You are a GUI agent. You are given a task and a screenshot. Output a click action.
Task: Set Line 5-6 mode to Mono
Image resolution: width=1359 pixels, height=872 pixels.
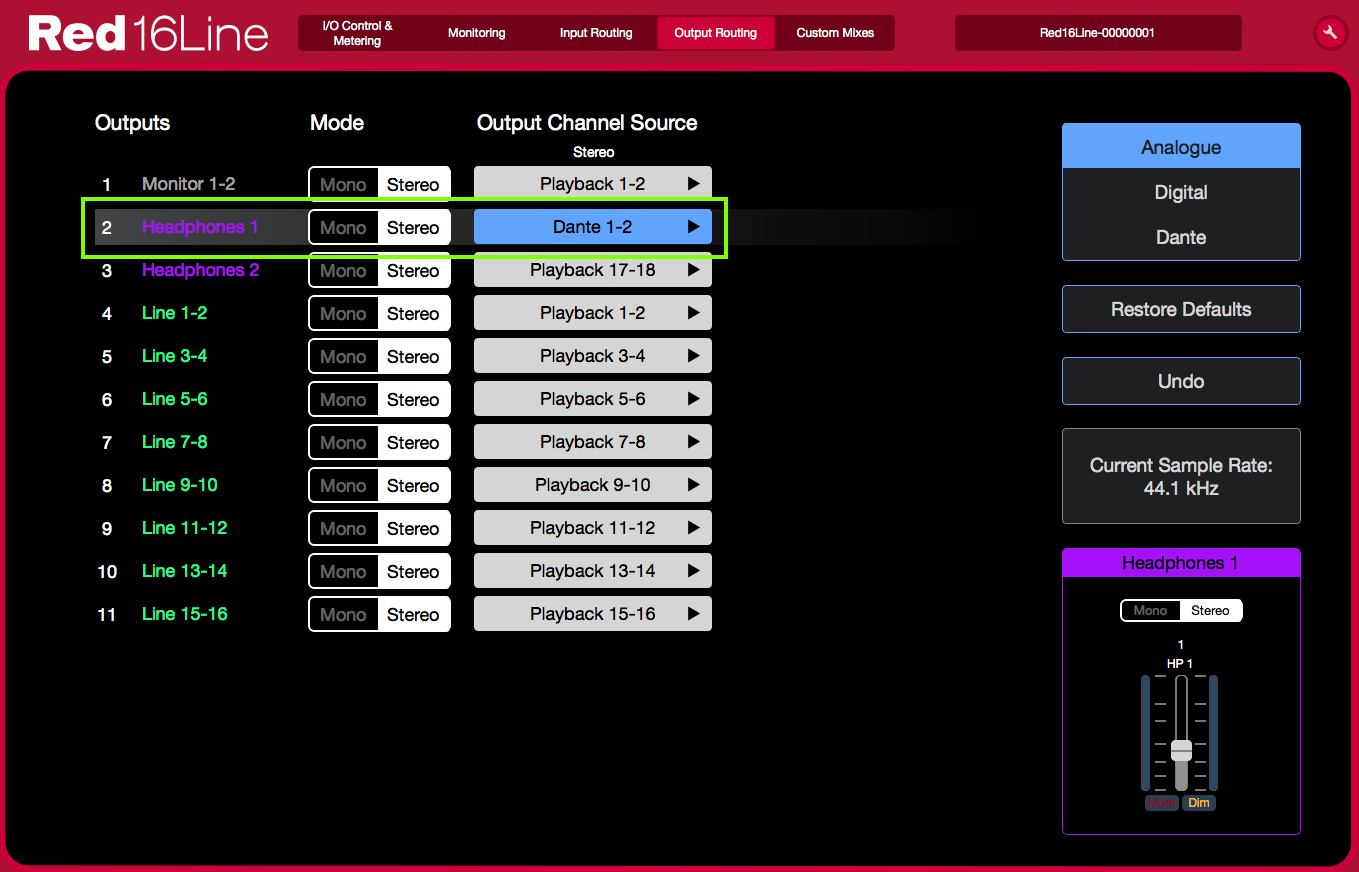pos(343,400)
